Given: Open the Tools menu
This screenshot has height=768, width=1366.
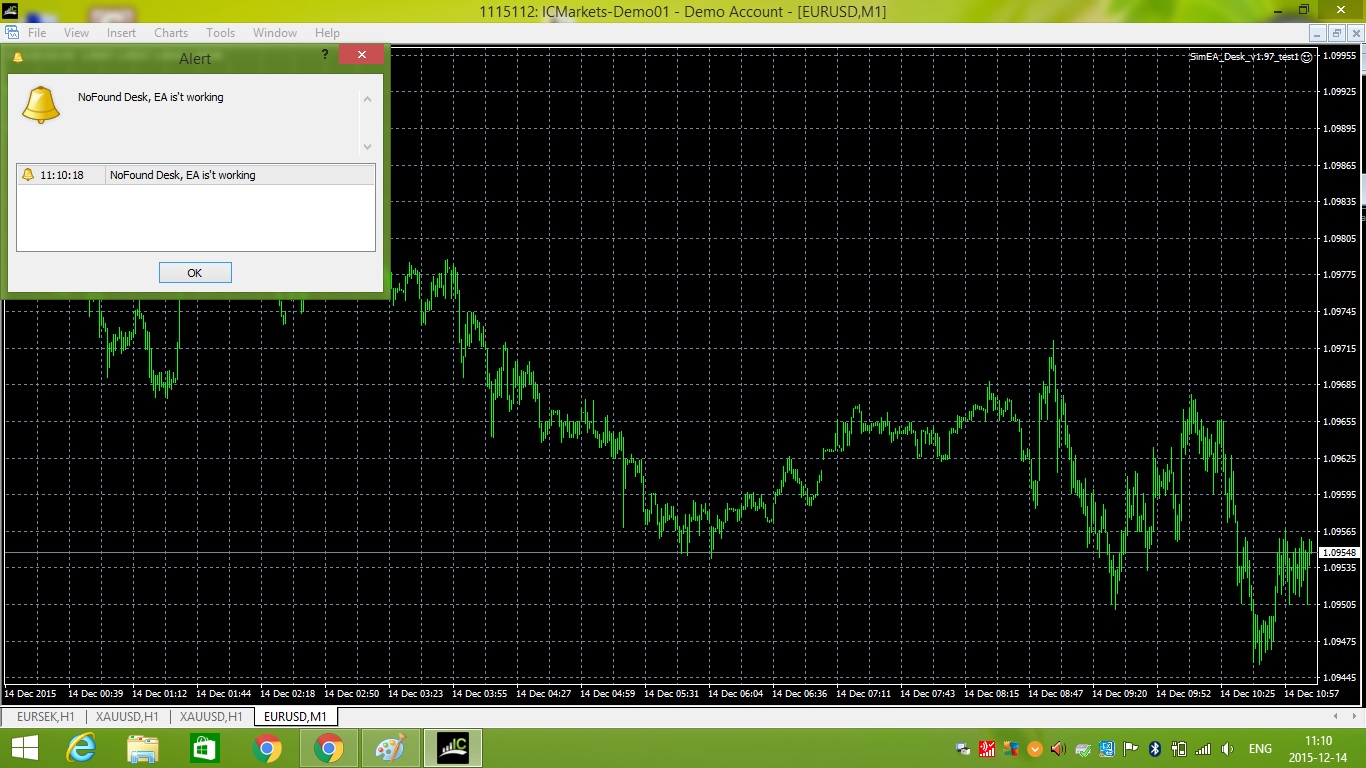Looking at the screenshot, I should coord(220,33).
